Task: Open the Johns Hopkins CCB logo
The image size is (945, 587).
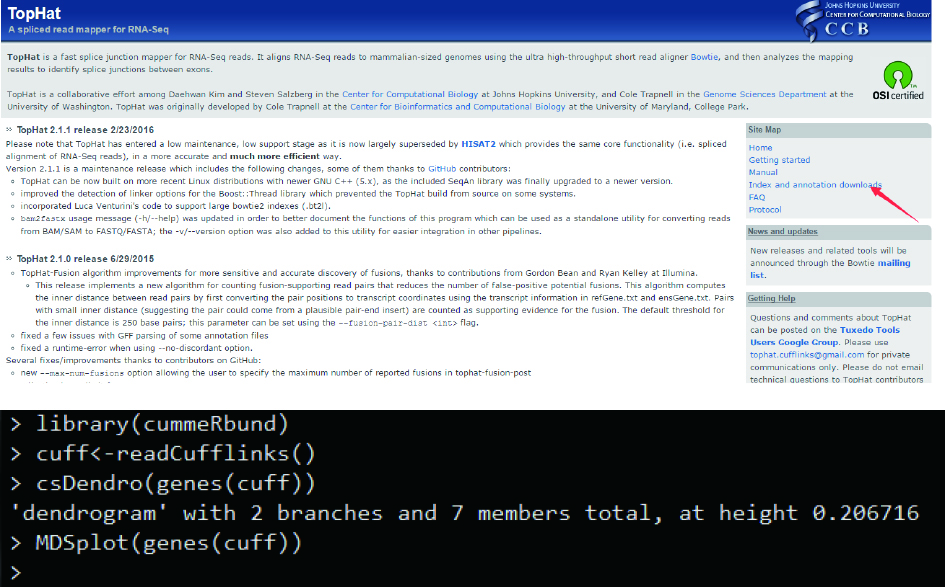Action: 862,20
